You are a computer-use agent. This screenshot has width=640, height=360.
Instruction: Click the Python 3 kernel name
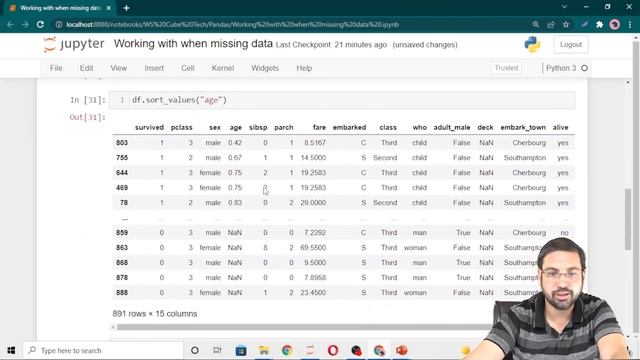pyautogui.click(x=561, y=68)
